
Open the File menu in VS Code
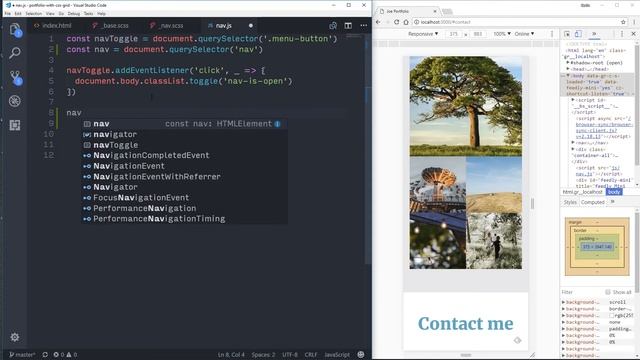point(8,13)
